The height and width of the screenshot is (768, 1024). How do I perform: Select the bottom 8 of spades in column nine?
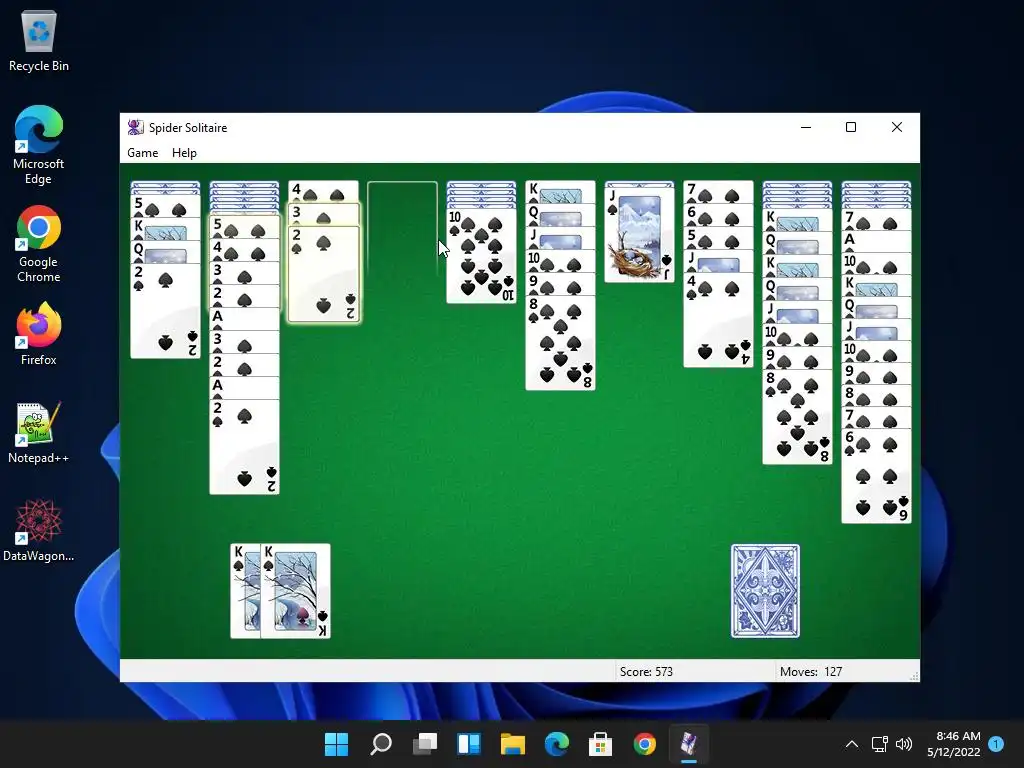[797, 417]
